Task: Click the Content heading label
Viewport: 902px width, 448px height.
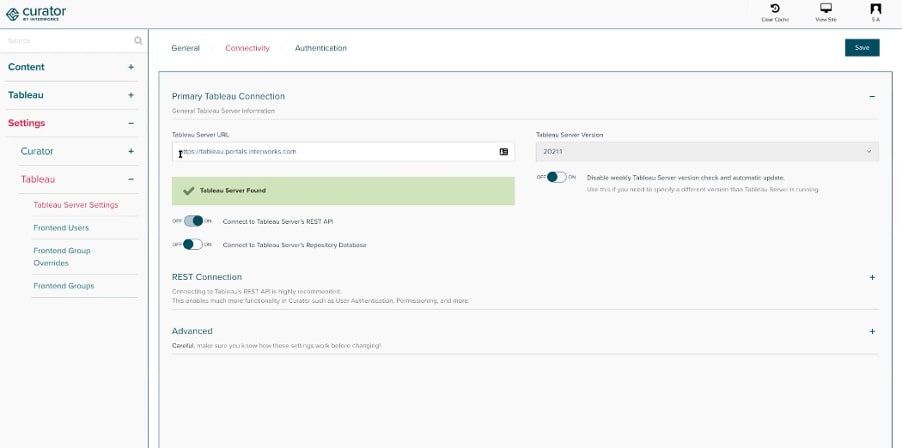Action: click(26, 67)
